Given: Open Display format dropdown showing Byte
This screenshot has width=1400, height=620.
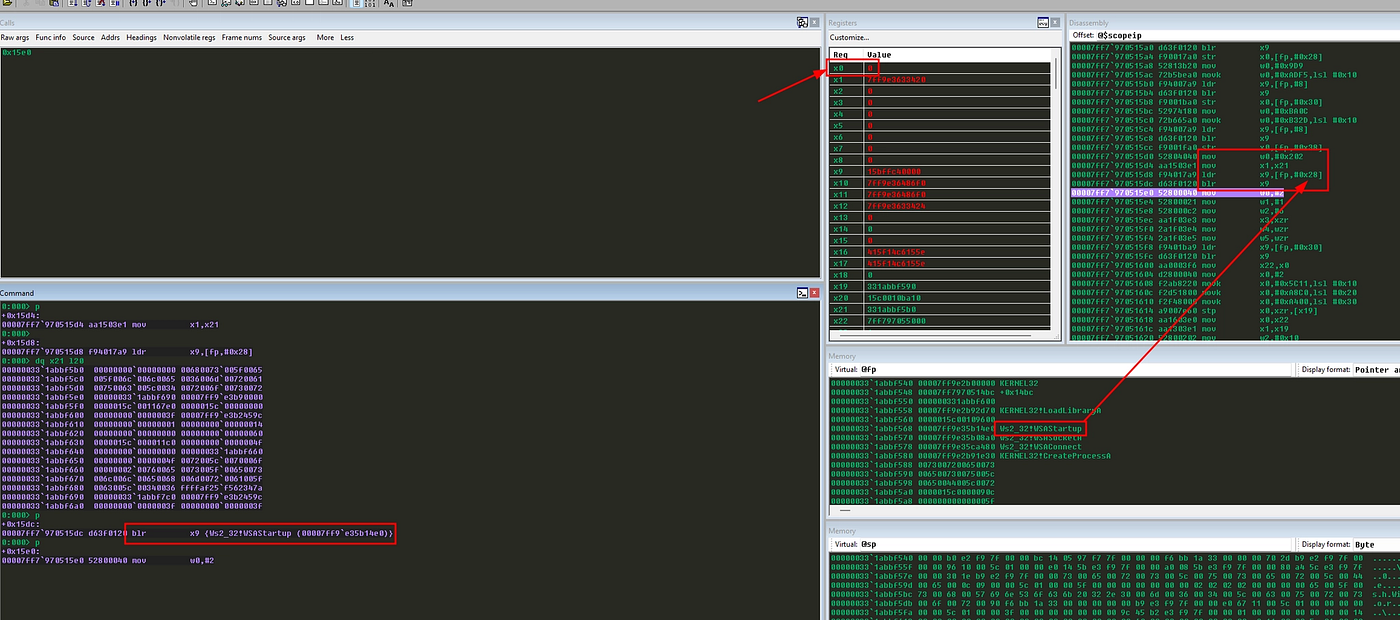Looking at the screenshot, I should (1376, 545).
